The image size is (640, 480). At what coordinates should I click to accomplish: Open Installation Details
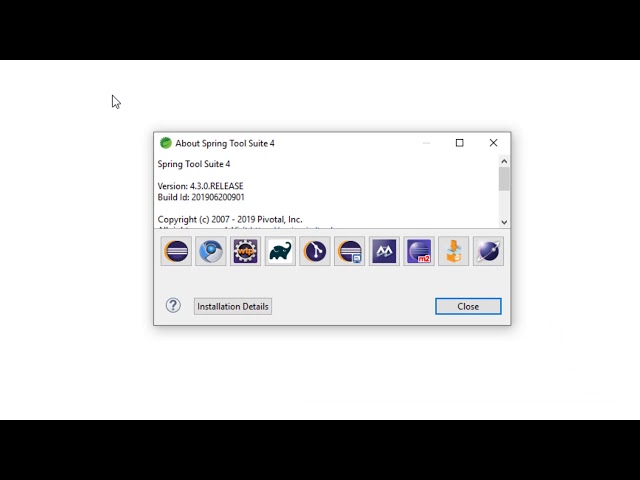233,307
